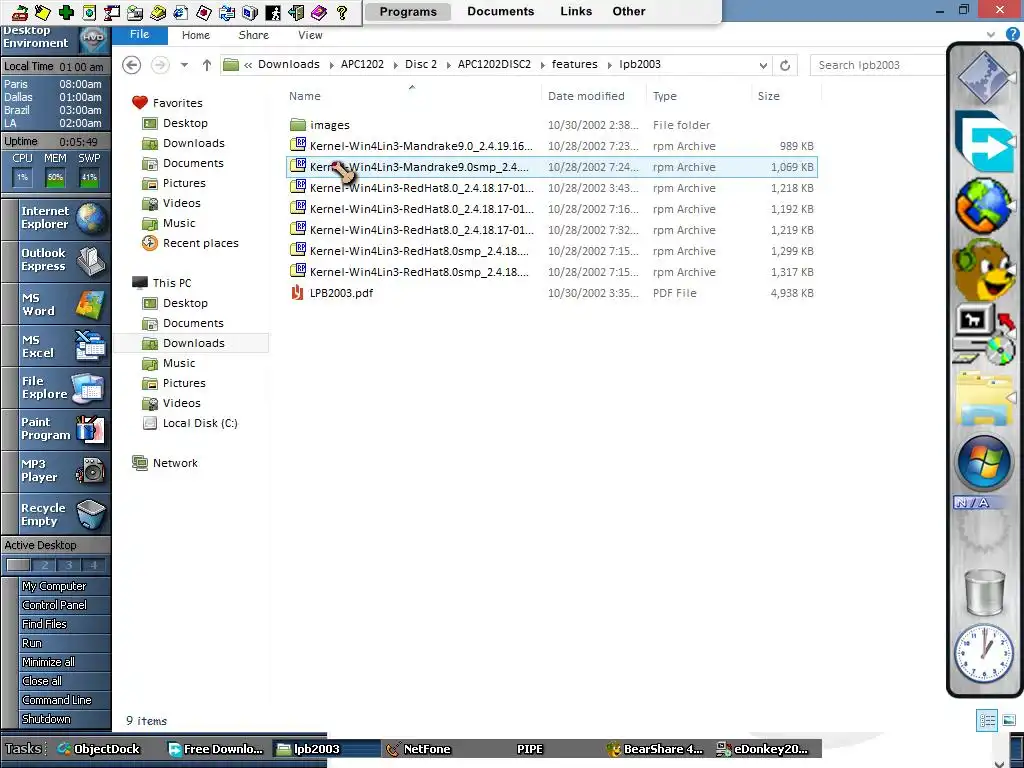
Task: Open the Explorer help icon
Action: tap(1013, 34)
